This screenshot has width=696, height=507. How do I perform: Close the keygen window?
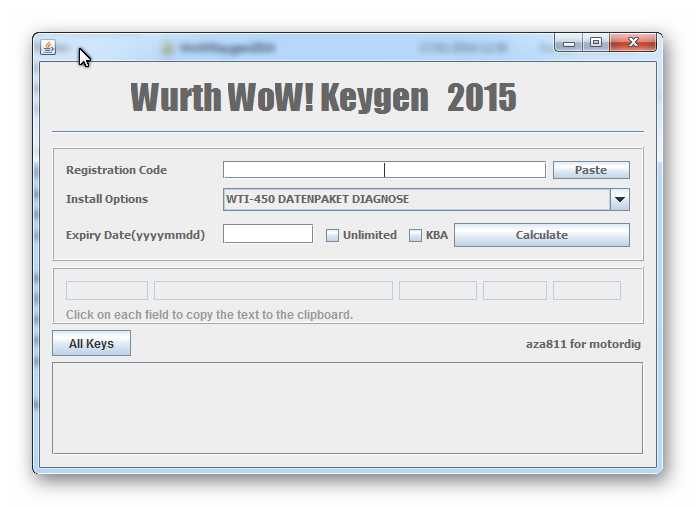click(633, 43)
